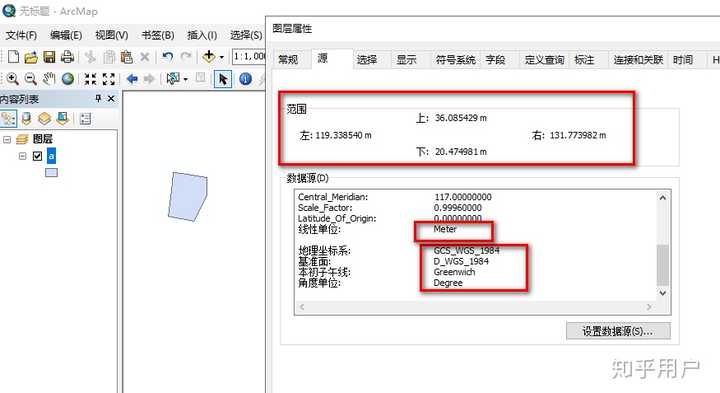
Task: Create a new map document
Action: [x=13, y=56]
